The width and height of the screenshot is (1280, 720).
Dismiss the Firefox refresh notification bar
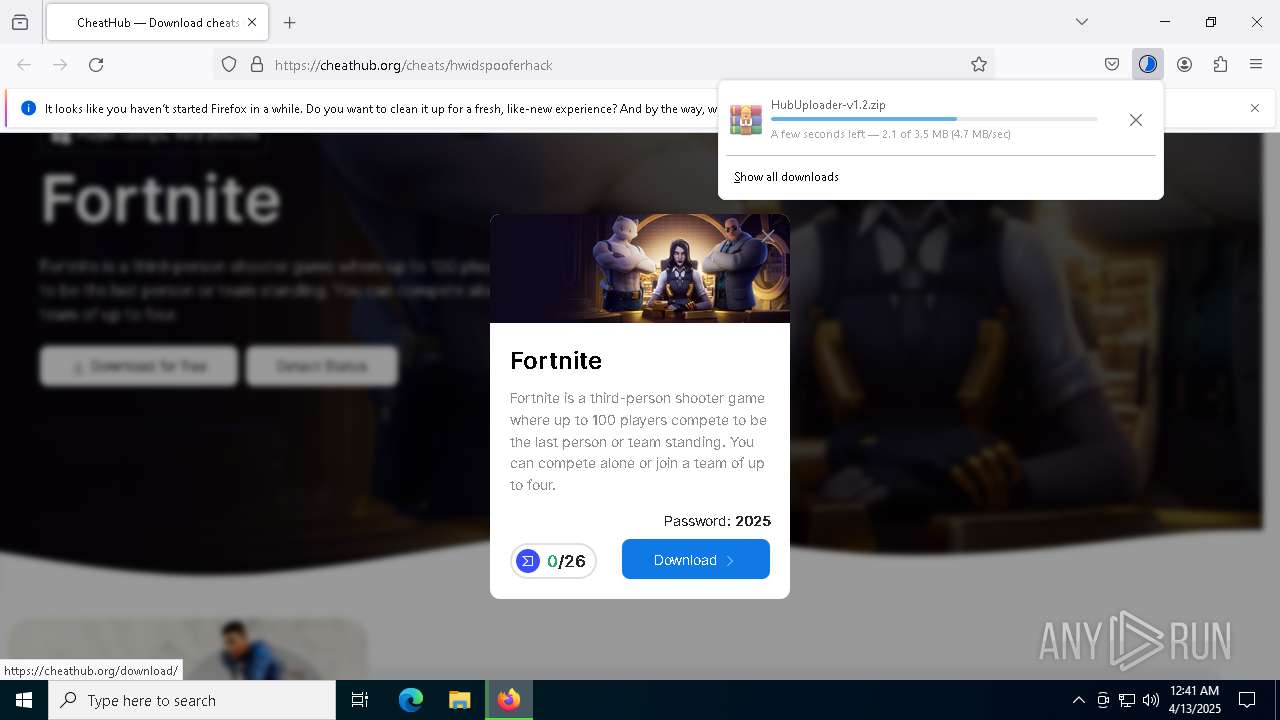[x=1255, y=108]
